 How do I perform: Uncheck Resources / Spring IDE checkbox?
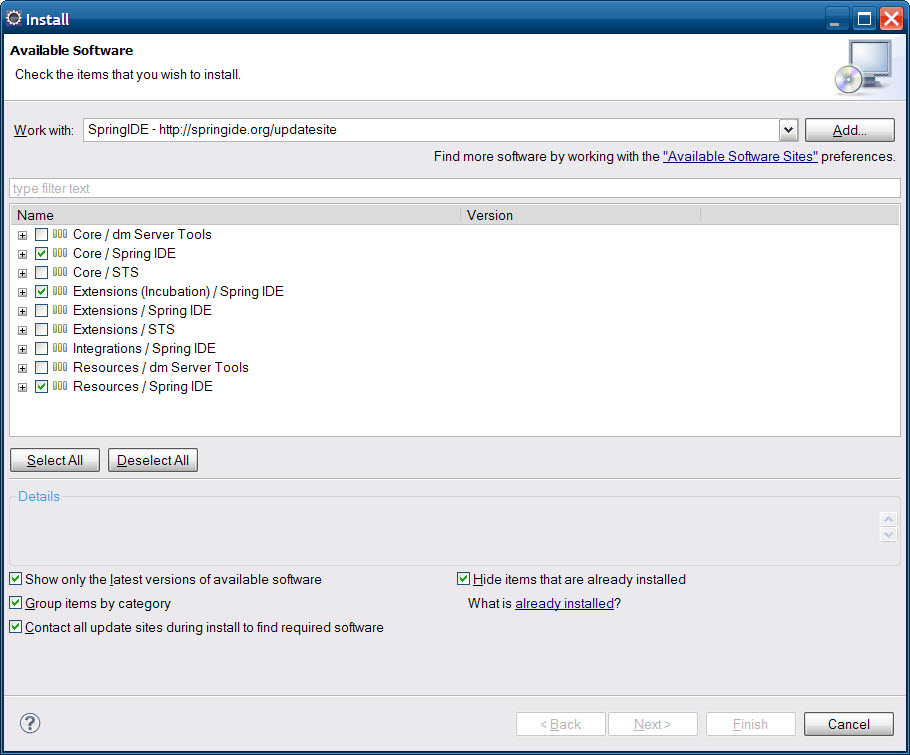41,386
